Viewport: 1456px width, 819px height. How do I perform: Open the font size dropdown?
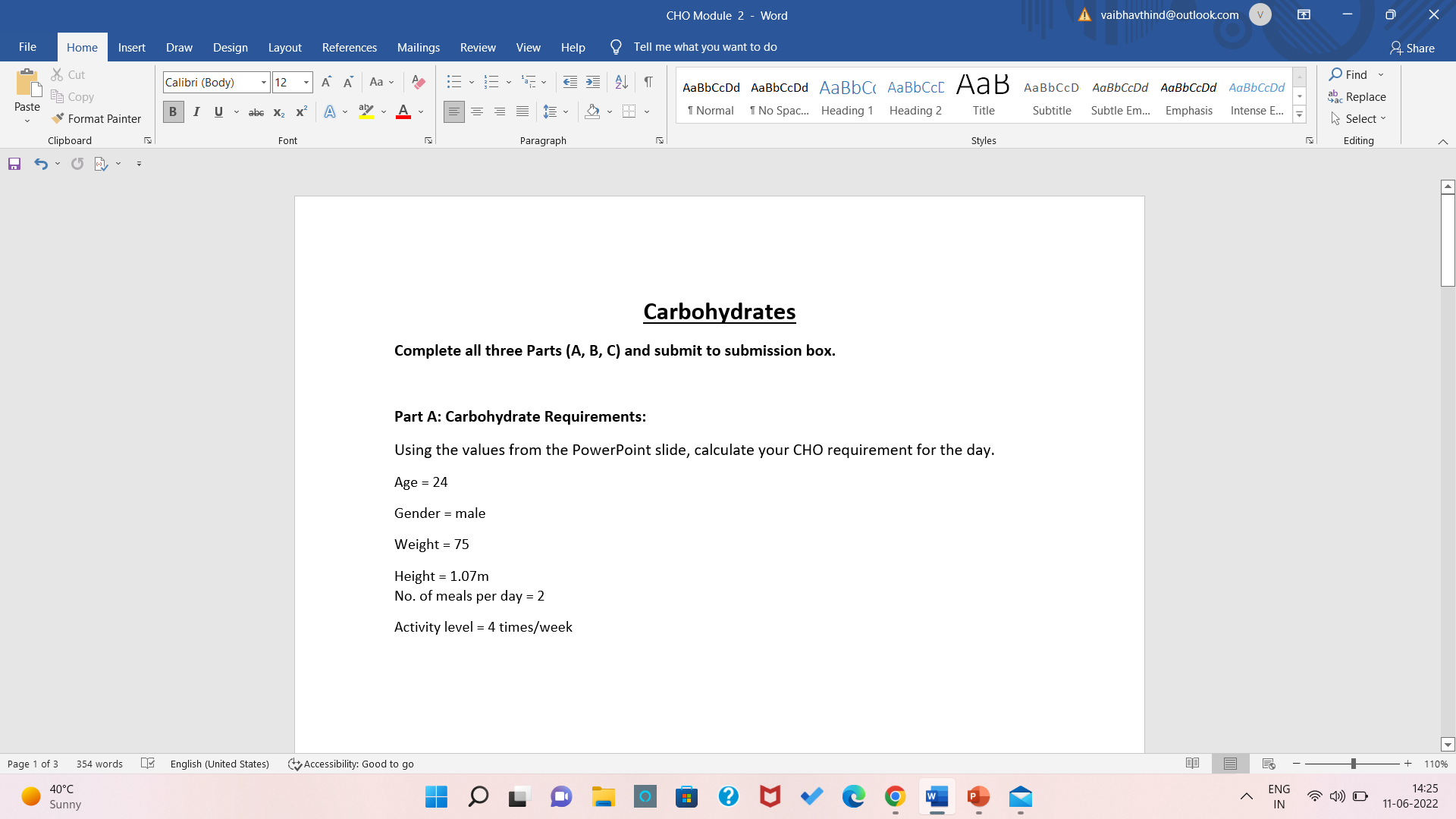306,82
